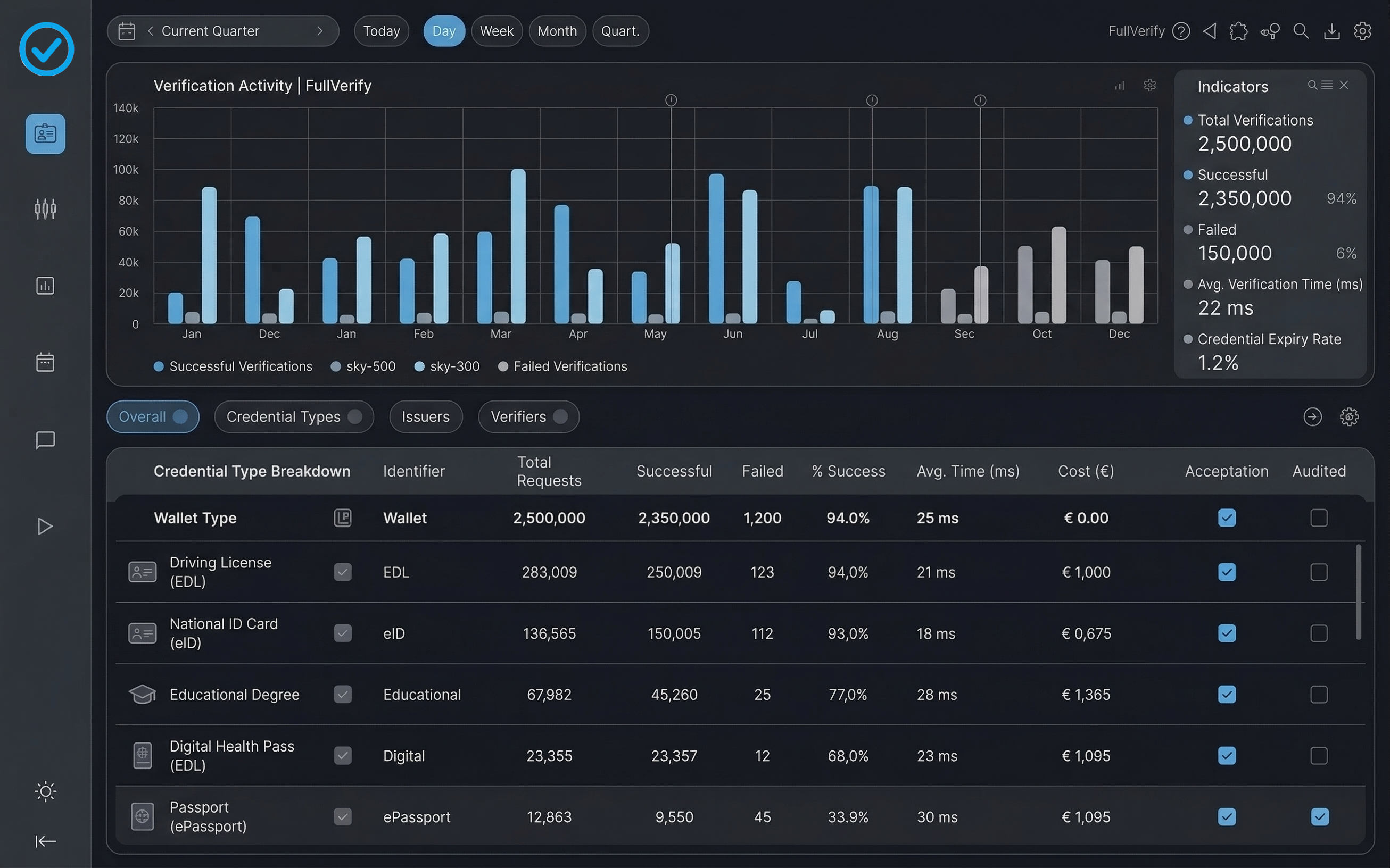Uncheck the Wallet row Acceptation checkbox
The height and width of the screenshot is (868, 1390).
(x=1227, y=518)
